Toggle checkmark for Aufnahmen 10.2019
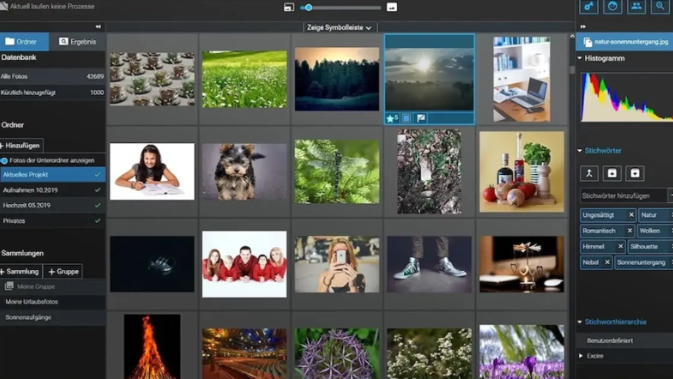This screenshot has height=379, width=673. coord(97,190)
